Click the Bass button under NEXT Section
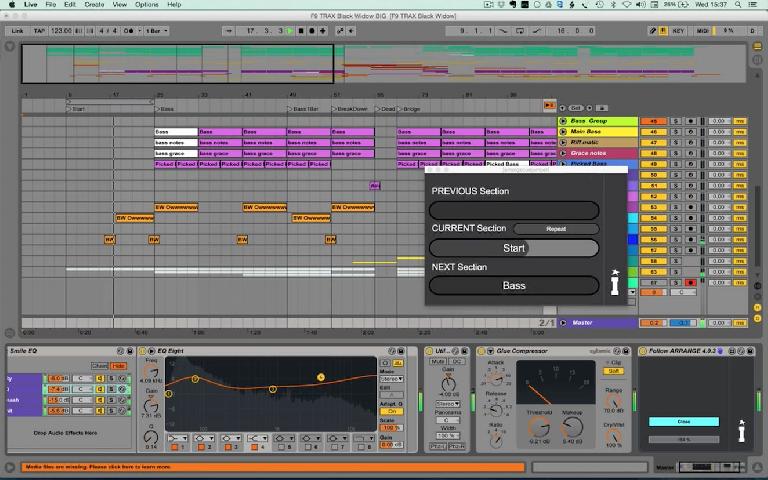768x480 pixels. tap(514, 286)
